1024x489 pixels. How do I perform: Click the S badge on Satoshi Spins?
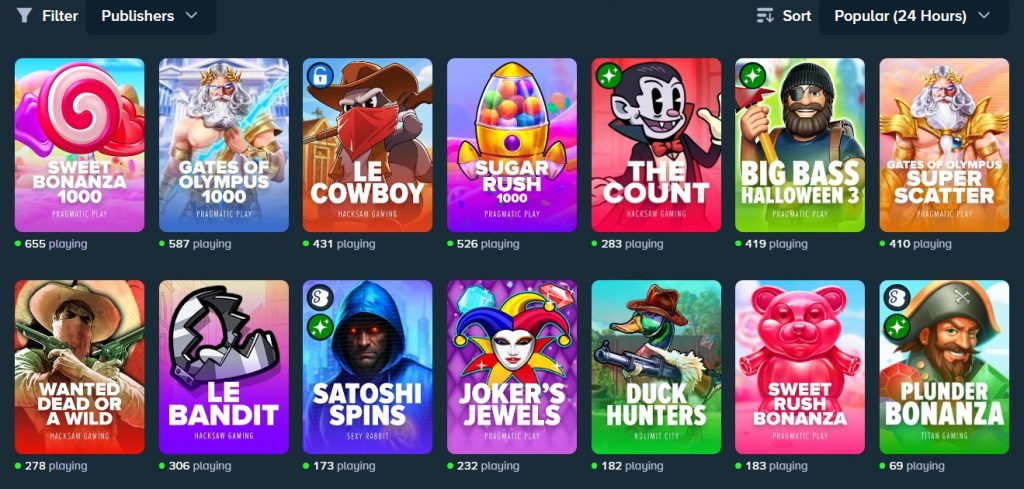pos(320,298)
